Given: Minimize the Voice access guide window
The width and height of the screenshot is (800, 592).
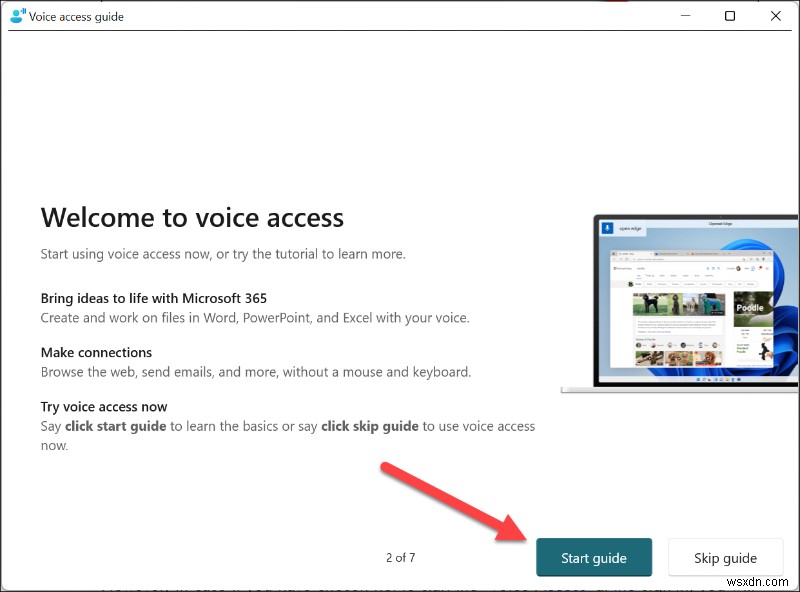Looking at the screenshot, I should point(685,16).
